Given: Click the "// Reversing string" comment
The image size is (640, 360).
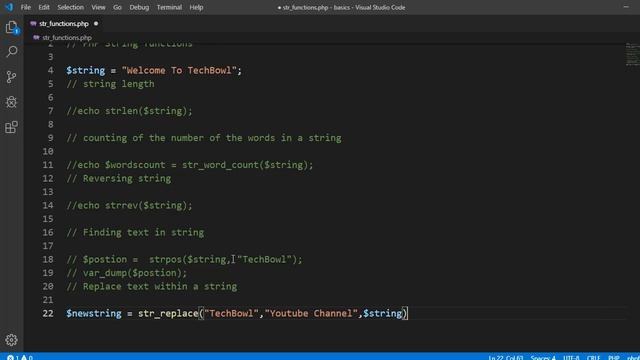Looking at the screenshot, I should [x=119, y=178].
